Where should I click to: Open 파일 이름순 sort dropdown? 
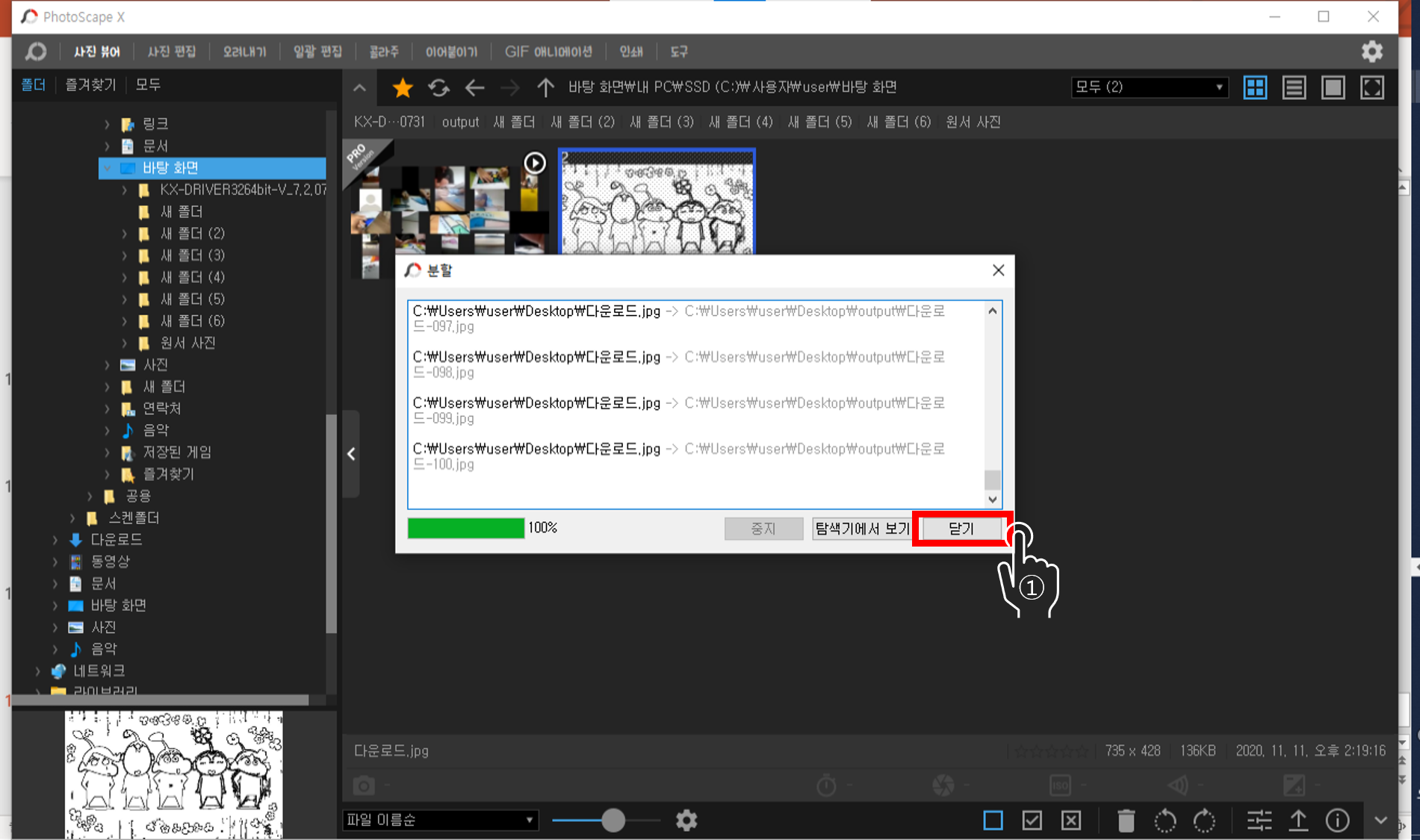441,820
